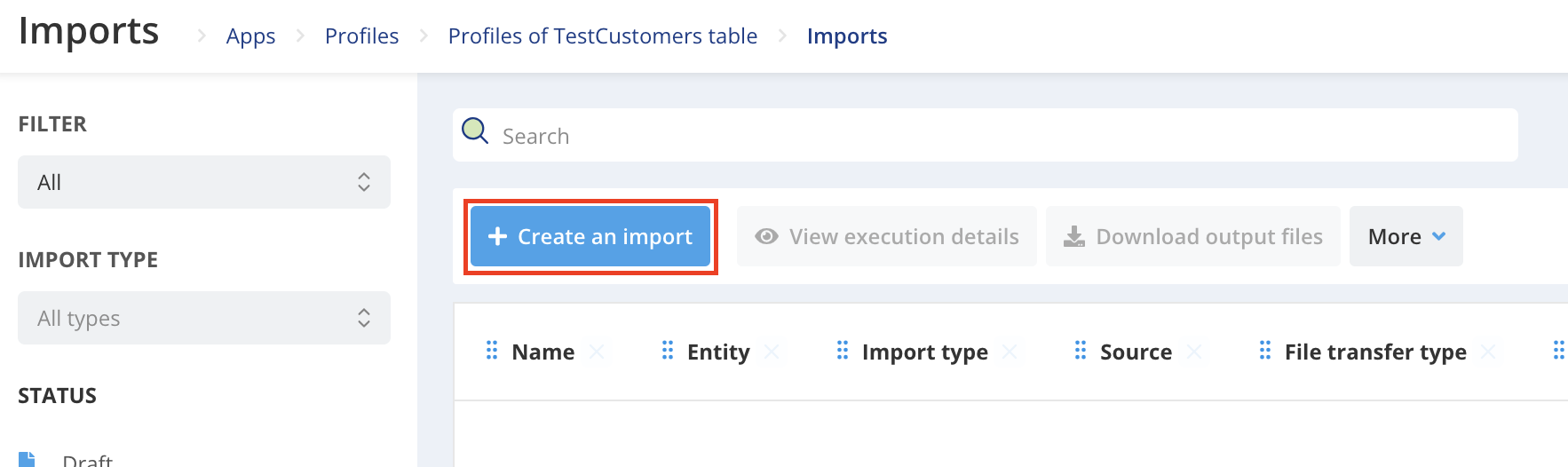The image size is (1568, 467).
Task: Click the Source column header
Action: pyautogui.click(x=1136, y=352)
